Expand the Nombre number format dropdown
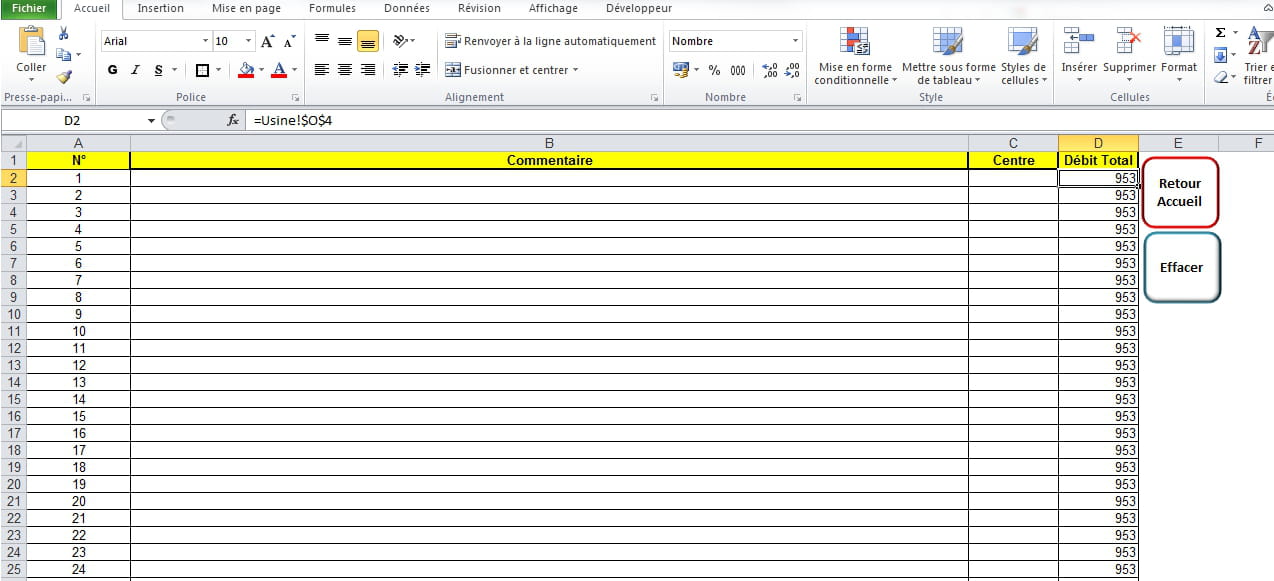The width and height of the screenshot is (1274, 581). coord(796,41)
